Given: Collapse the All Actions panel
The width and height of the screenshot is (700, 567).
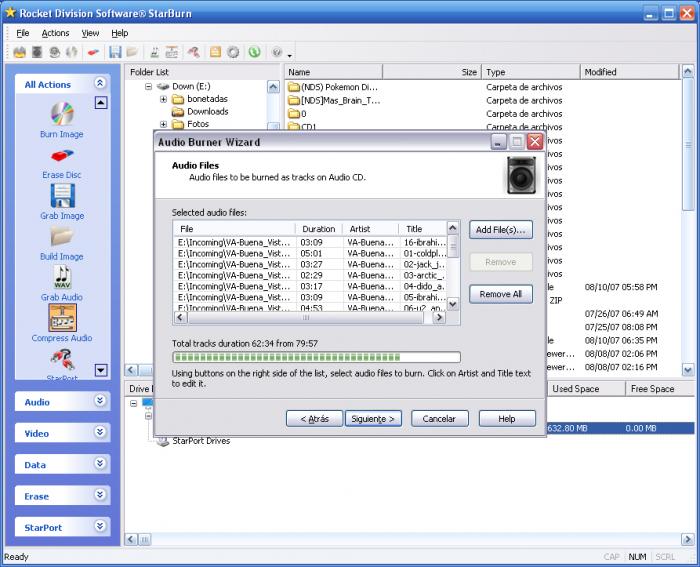Looking at the screenshot, I should [x=100, y=84].
